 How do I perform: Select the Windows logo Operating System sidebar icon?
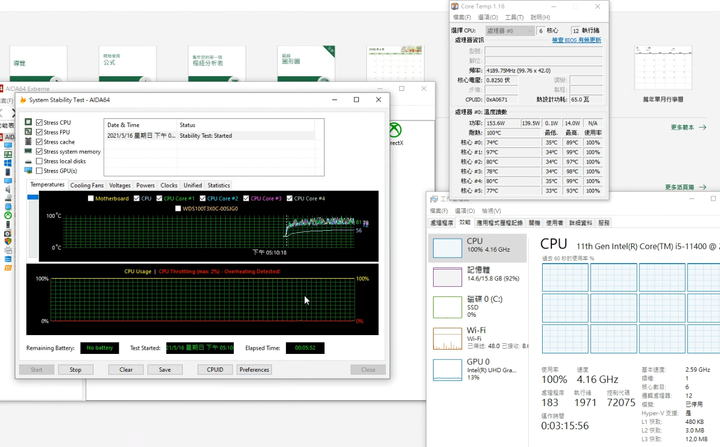pos(8,163)
